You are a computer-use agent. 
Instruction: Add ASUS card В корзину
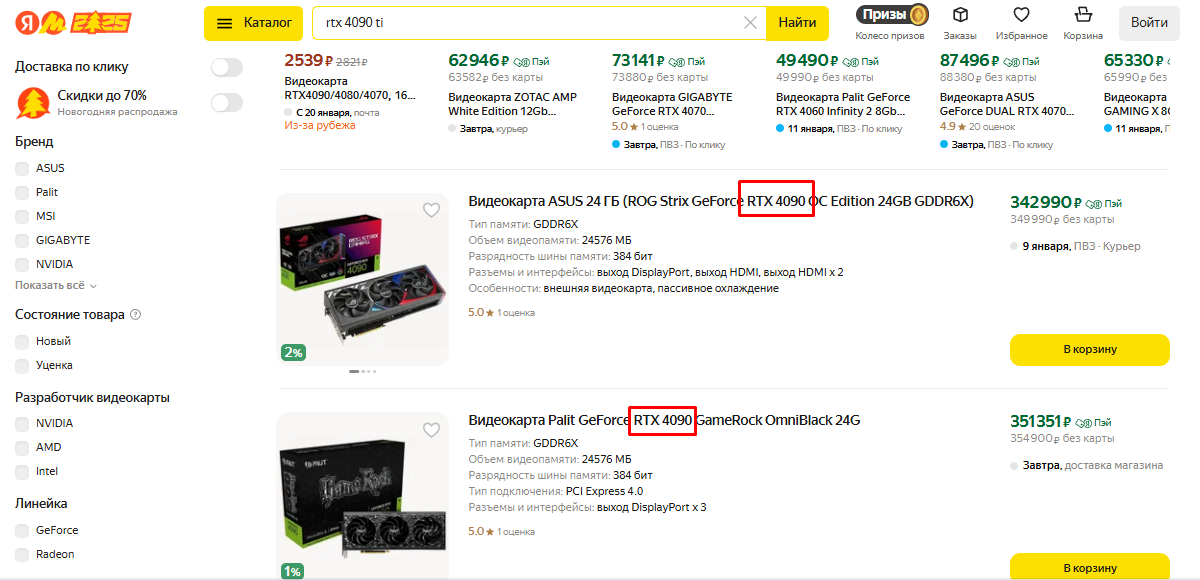click(x=1089, y=349)
